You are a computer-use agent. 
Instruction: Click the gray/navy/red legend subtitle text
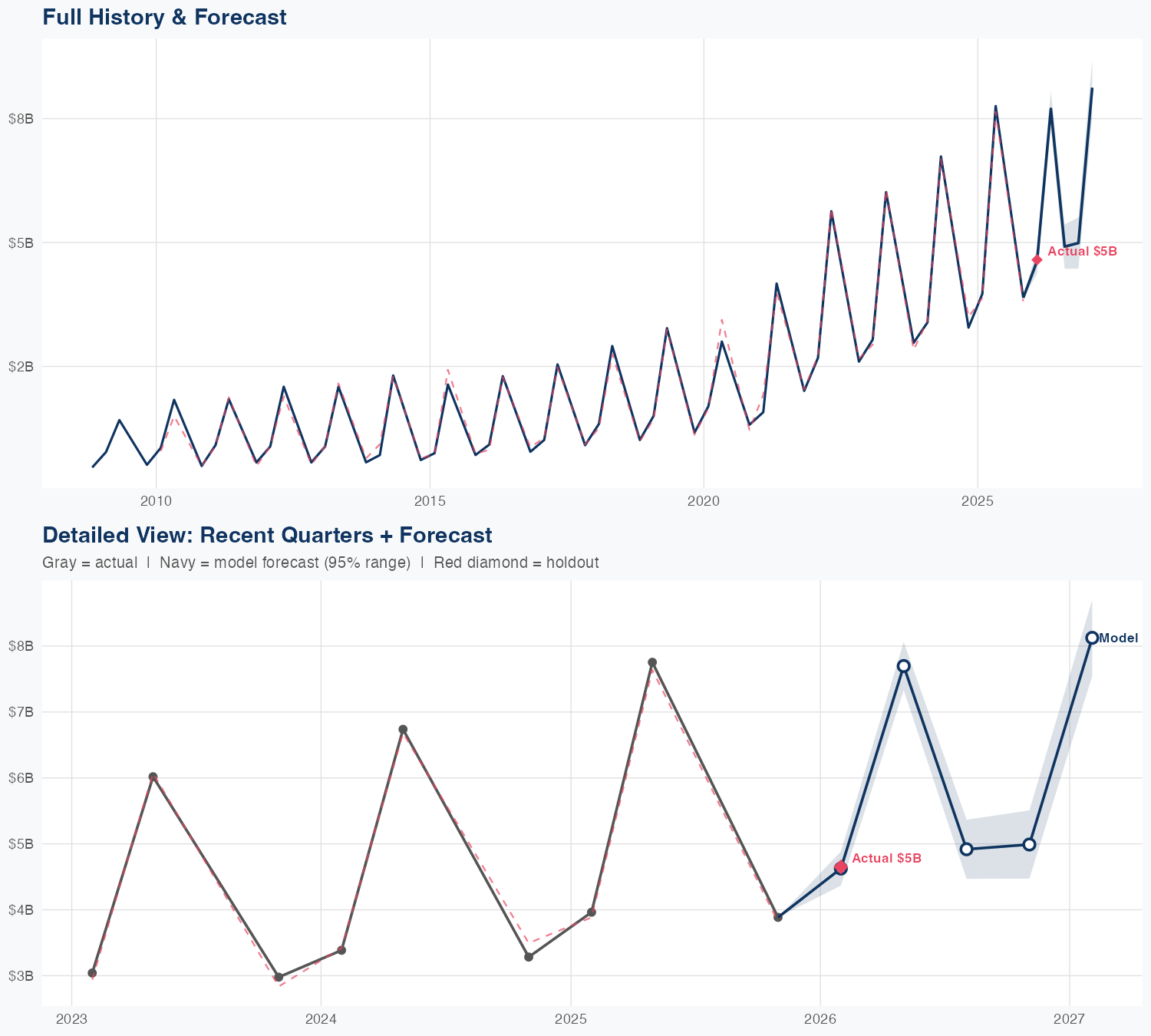[x=320, y=563]
